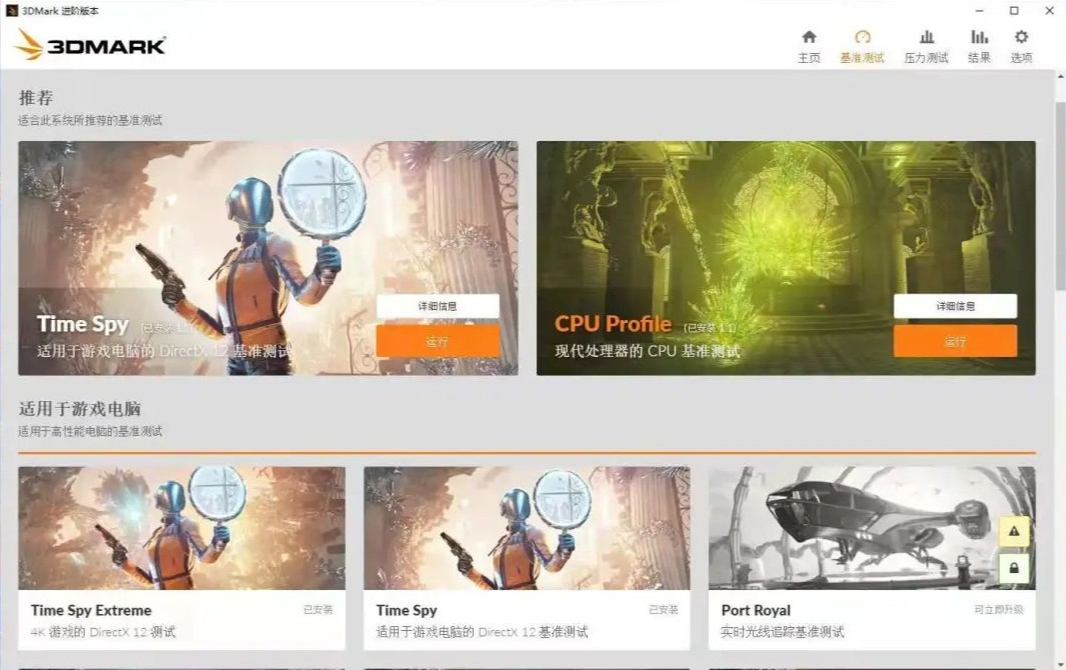Click the 推荐 section heading
The image size is (1066, 670).
(x=36, y=98)
